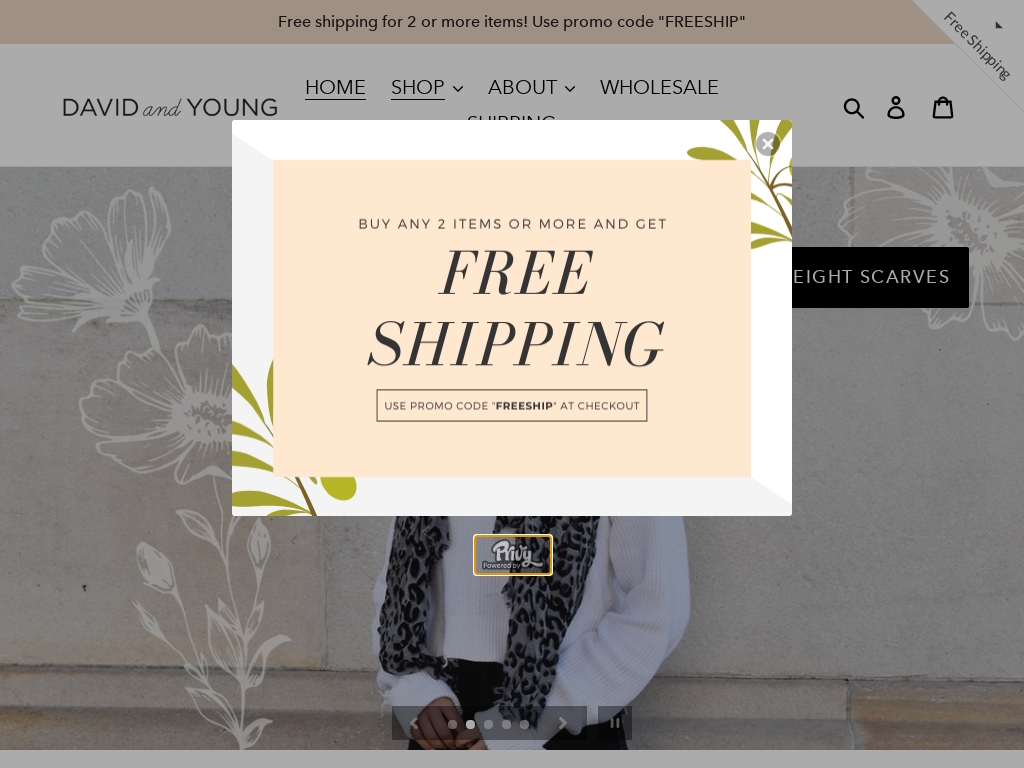The image size is (1024, 768).
Task: Open the HOME menu item
Action: 335,88
